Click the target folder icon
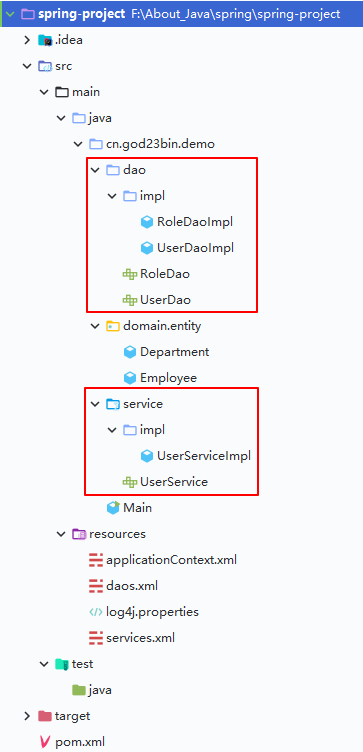The image size is (363, 752). pyautogui.click(x=45, y=716)
